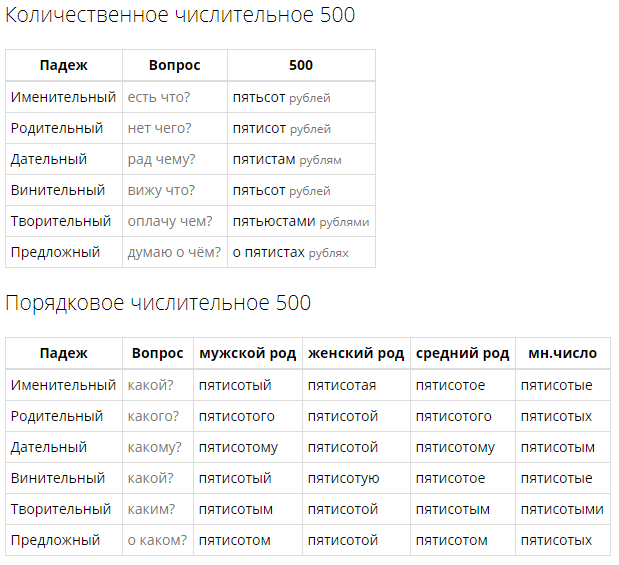
Task: Click the question "оплачу чем?"
Action: [x=170, y=221]
